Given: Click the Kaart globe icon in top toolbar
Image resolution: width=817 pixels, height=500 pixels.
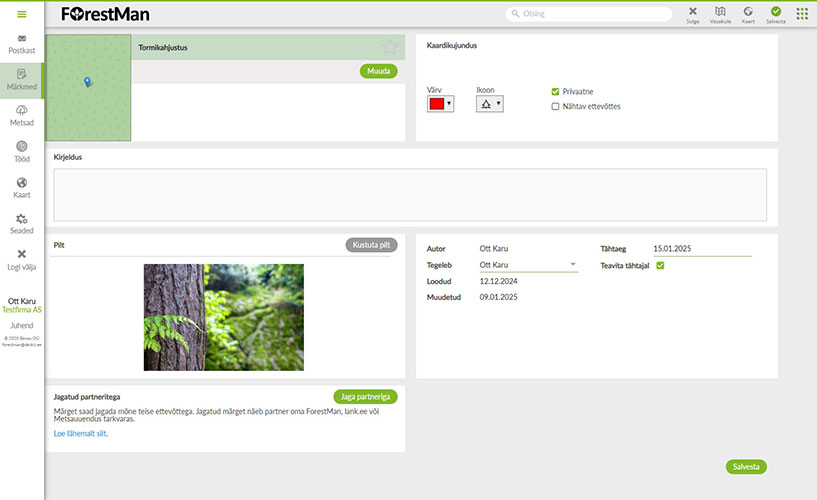Looking at the screenshot, I should 748,12.
